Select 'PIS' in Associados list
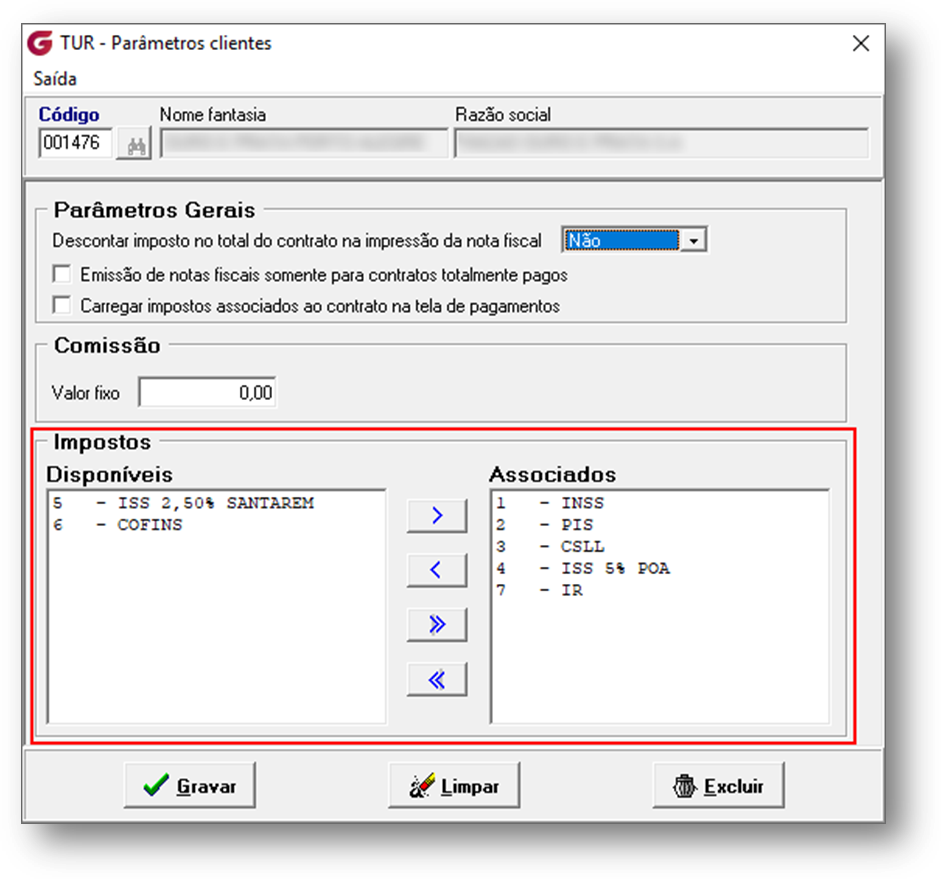 [660, 525]
